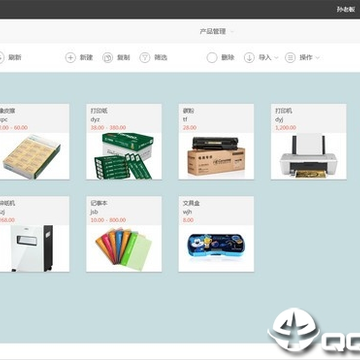360x360 pixels.
Task: Click the 刷新 label
Action: 15,58
